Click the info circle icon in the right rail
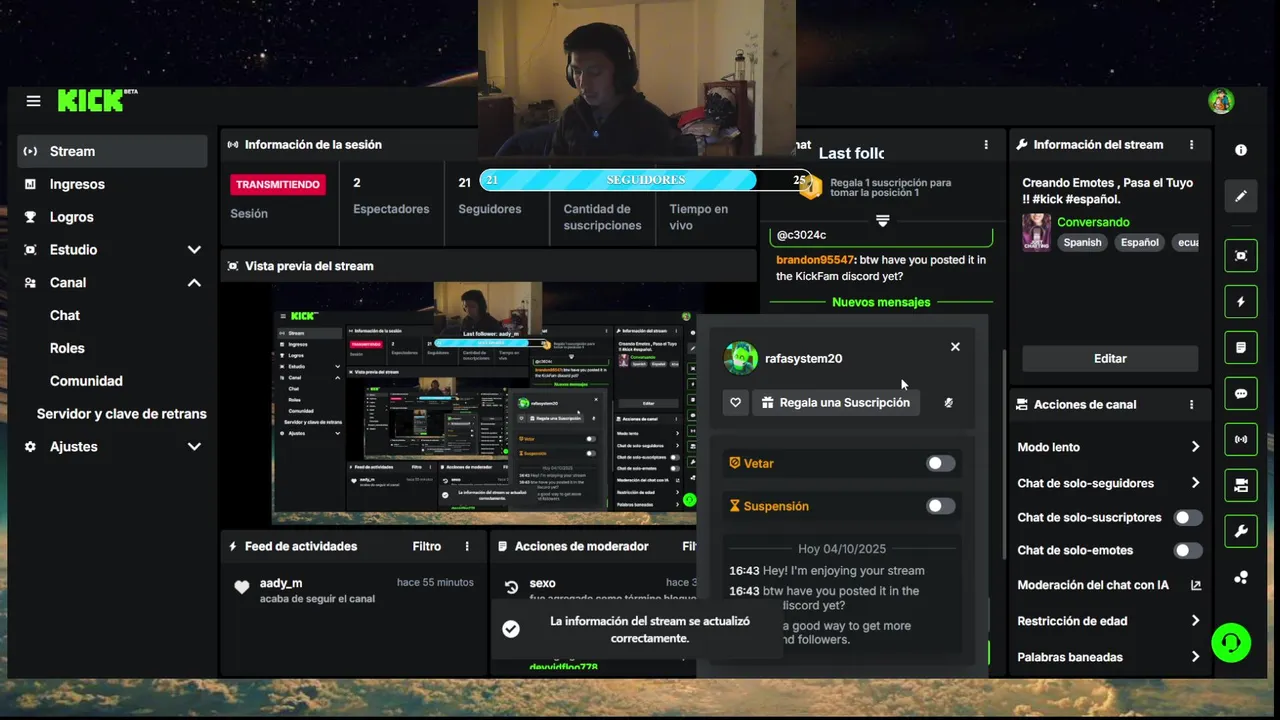Viewport: 1280px width, 720px height. (x=1241, y=150)
